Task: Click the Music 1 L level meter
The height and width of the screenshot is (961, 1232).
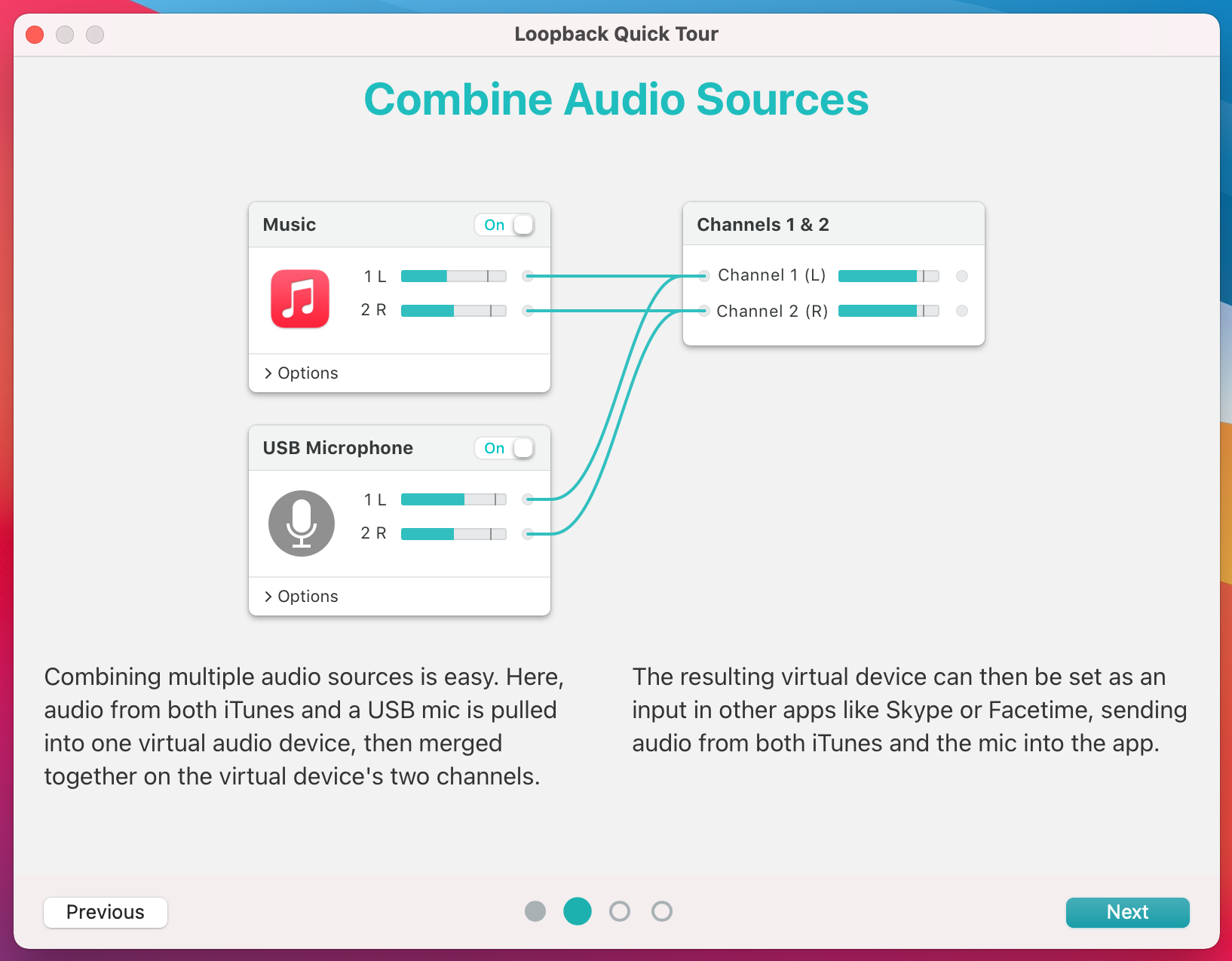Action: point(453,276)
